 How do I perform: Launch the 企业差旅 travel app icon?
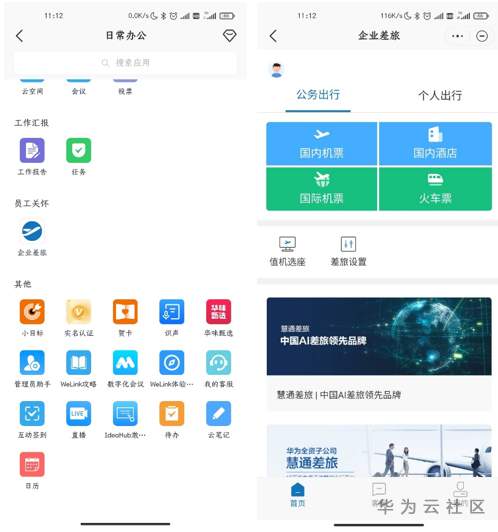32,231
